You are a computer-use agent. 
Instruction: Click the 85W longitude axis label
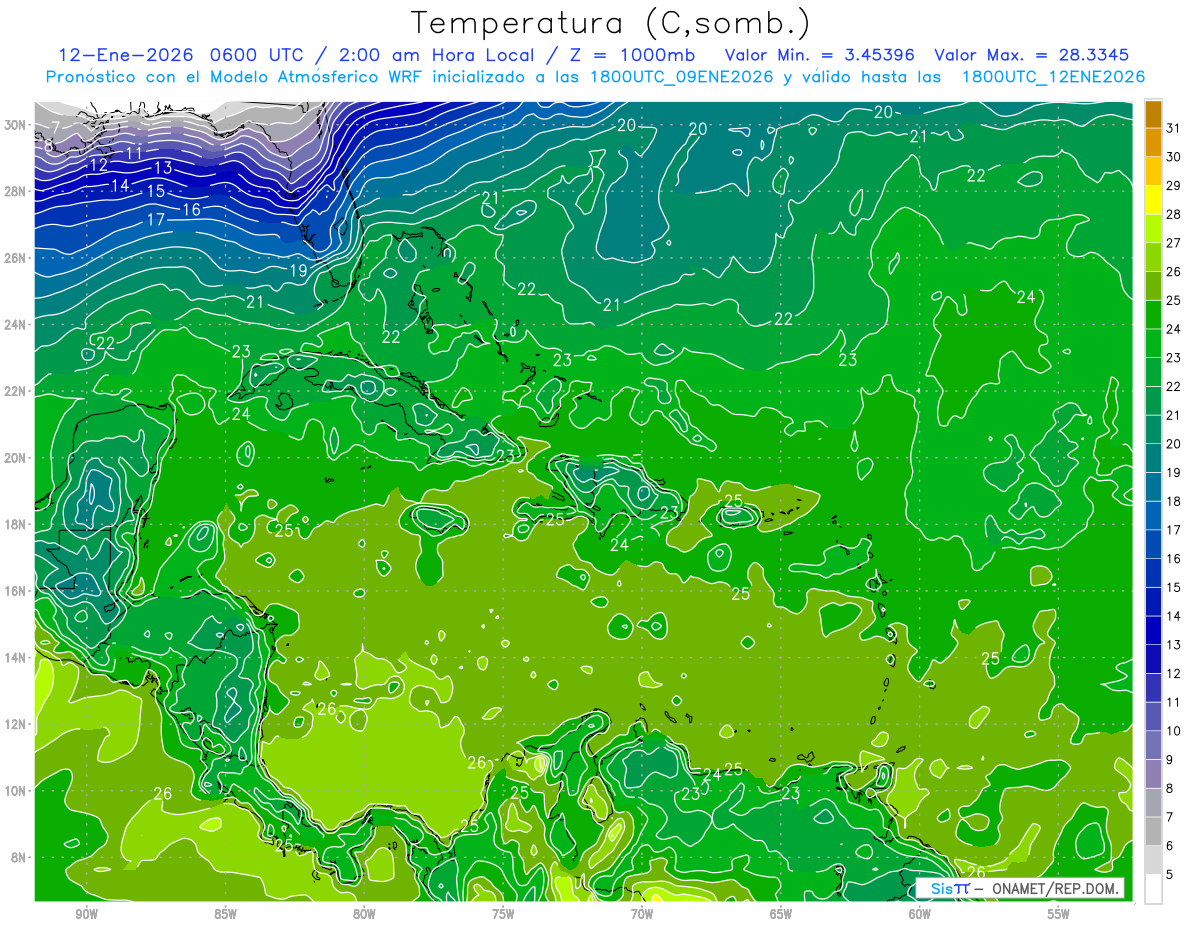coord(225,914)
